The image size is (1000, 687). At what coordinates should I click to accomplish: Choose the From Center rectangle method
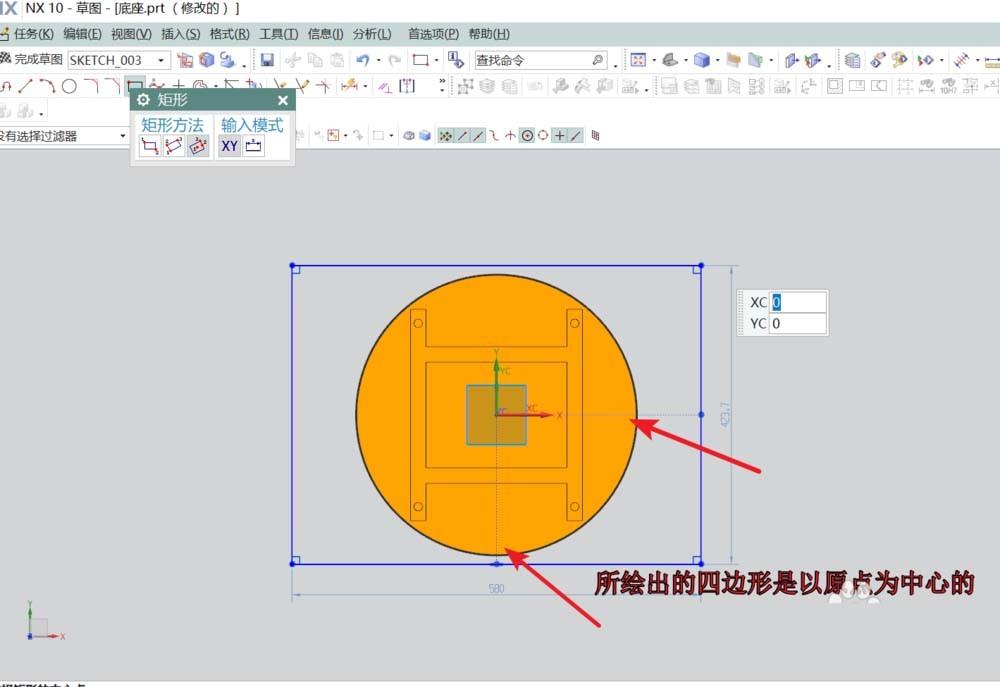(198, 146)
